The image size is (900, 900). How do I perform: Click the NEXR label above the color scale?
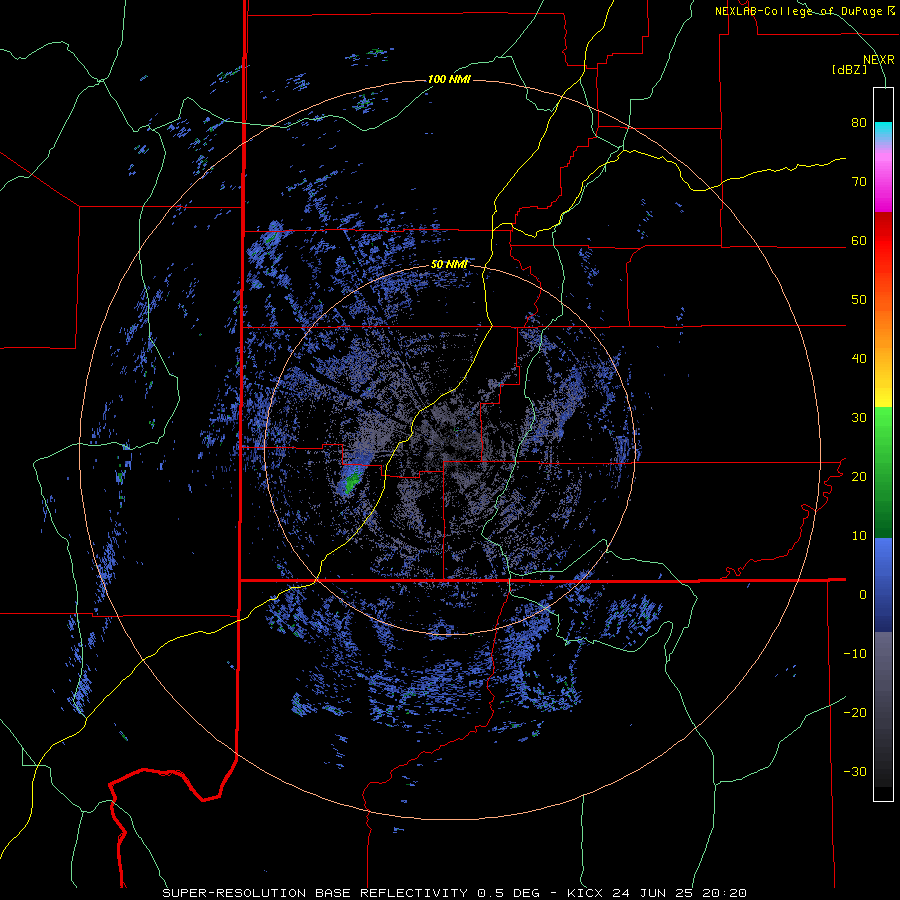pyautogui.click(x=879, y=60)
